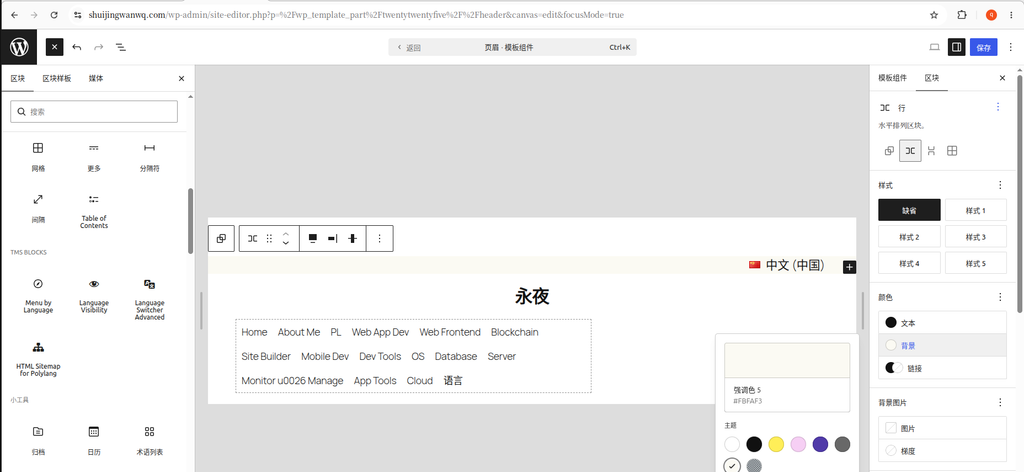The image size is (1024, 472).
Task: Apply block style 样式 3
Action: (x=976, y=237)
